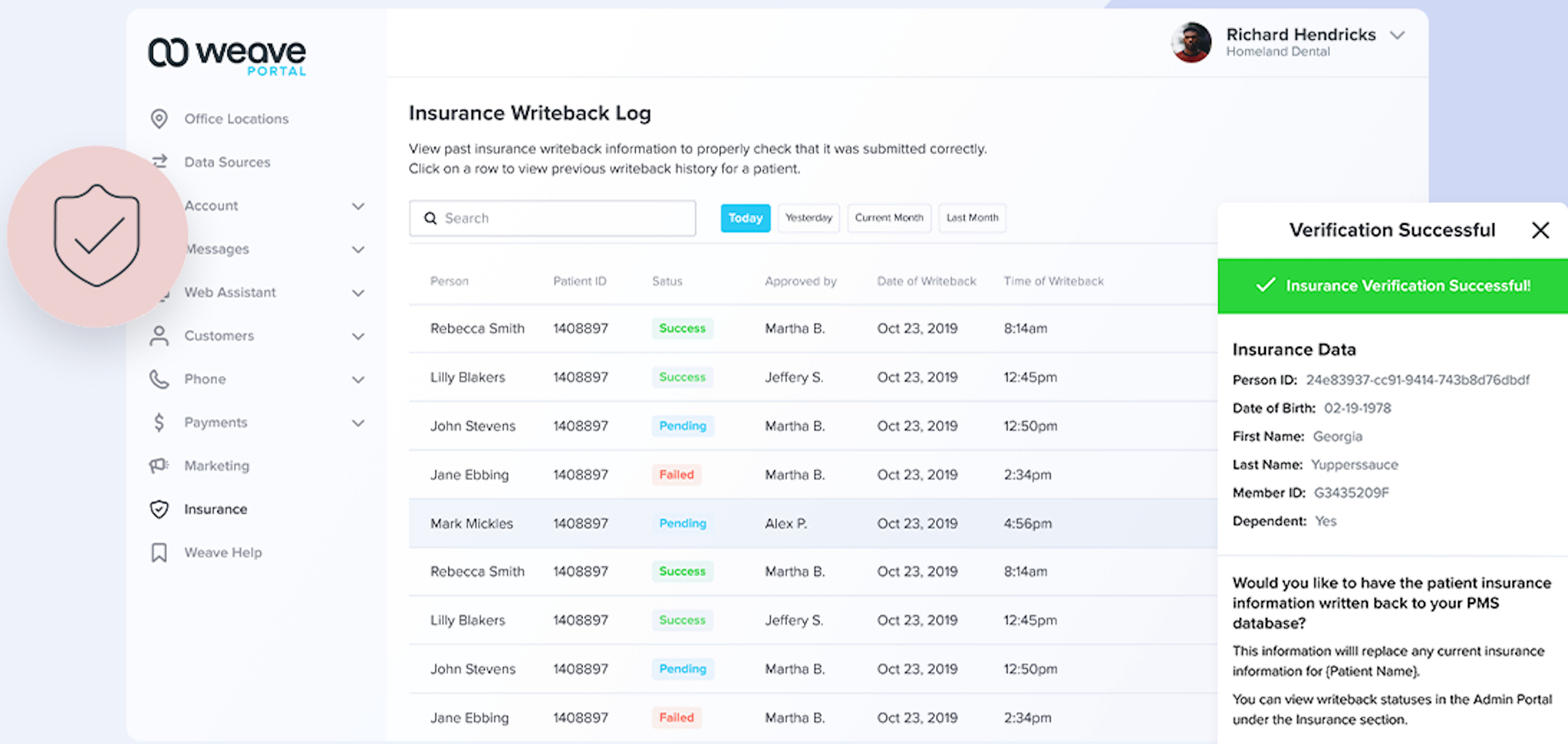Click the Weave Help bookmark icon
The height and width of the screenshot is (744, 1568).
tap(159, 552)
